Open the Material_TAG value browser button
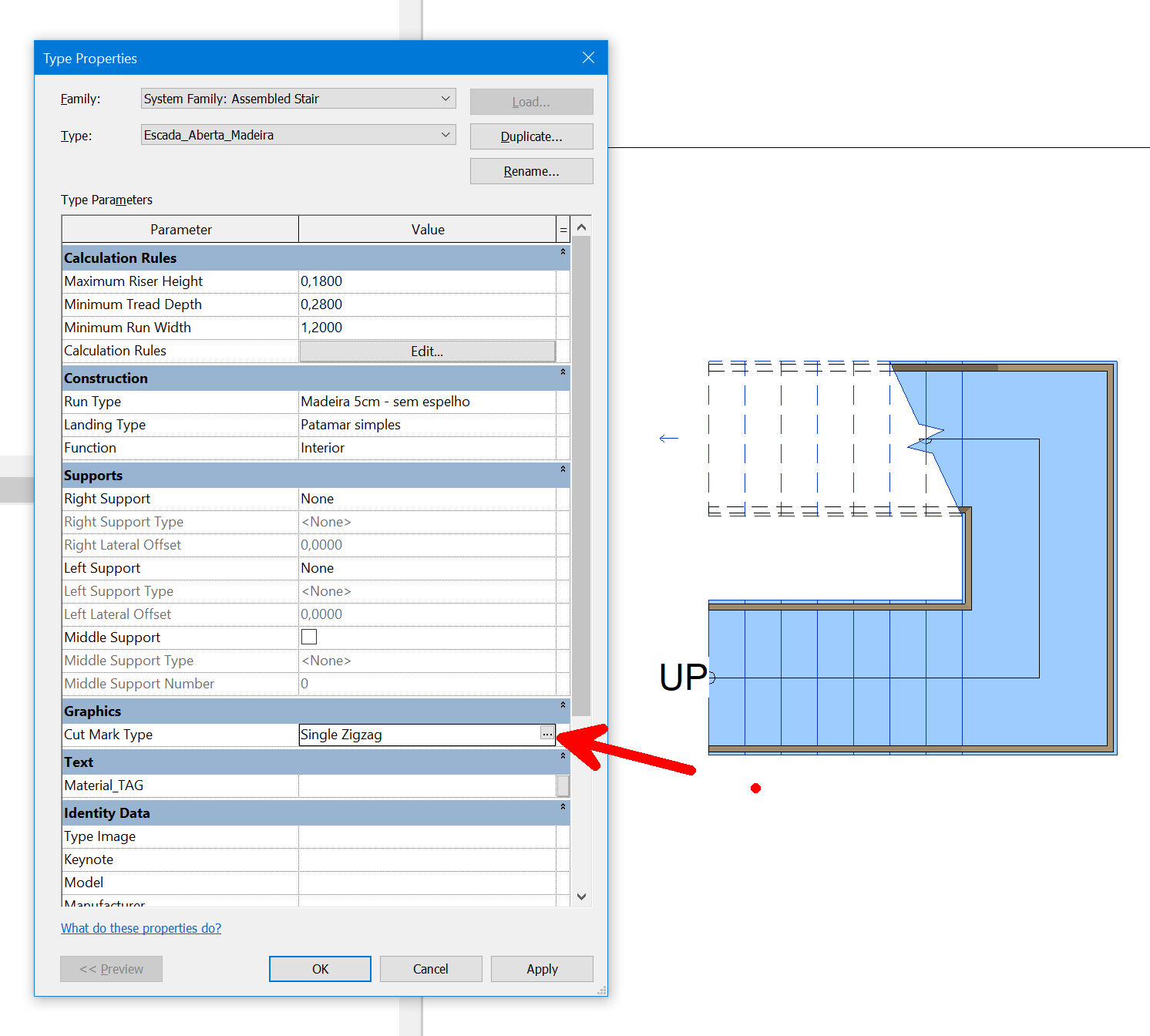Image resolution: width=1150 pixels, height=1036 pixels. click(x=563, y=785)
